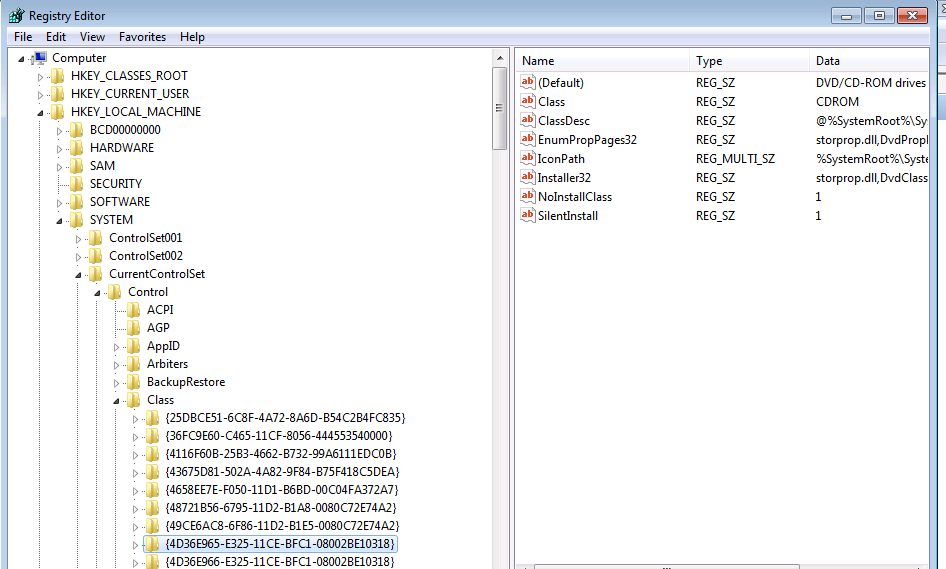Expand the ControlSet001 key

[x=78, y=240]
